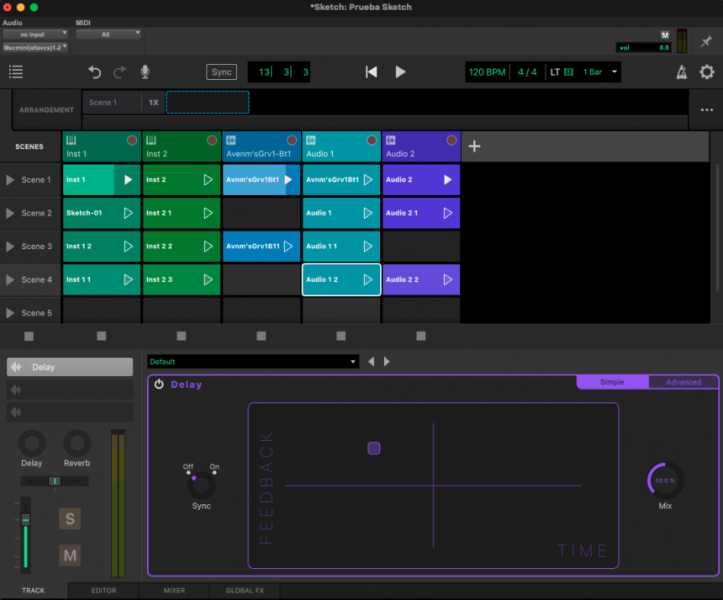Stop all scenes with leftmost square
This screenshot has height=600, width=723.
pyautogui.click(x=29, y=336)
